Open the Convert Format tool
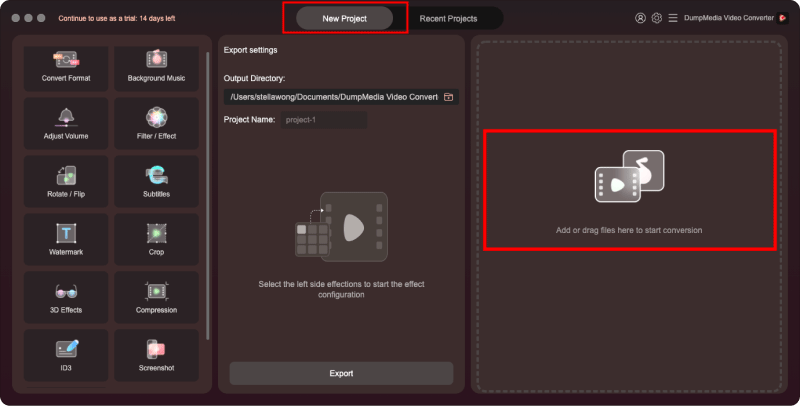800x406 pixels. [x=66, y=66]
